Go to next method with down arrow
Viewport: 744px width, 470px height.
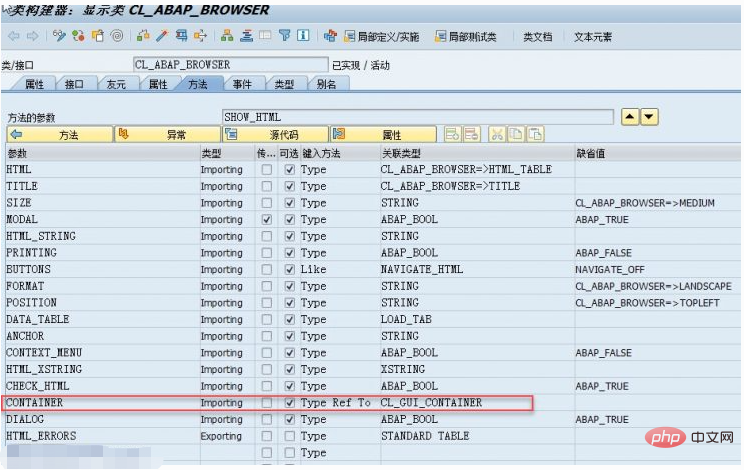[x=649, y=116]
